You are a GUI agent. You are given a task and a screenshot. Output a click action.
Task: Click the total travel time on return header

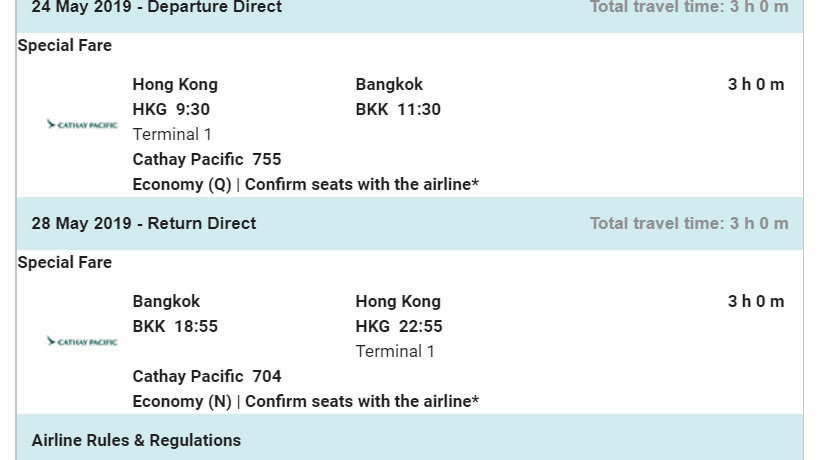point(689,224)
